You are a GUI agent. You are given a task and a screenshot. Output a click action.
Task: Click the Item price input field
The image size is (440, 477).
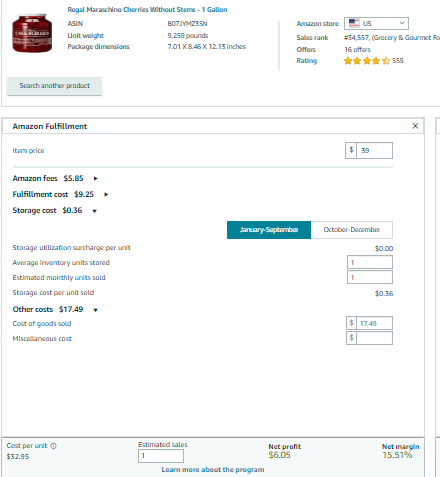tap(374, 150)
